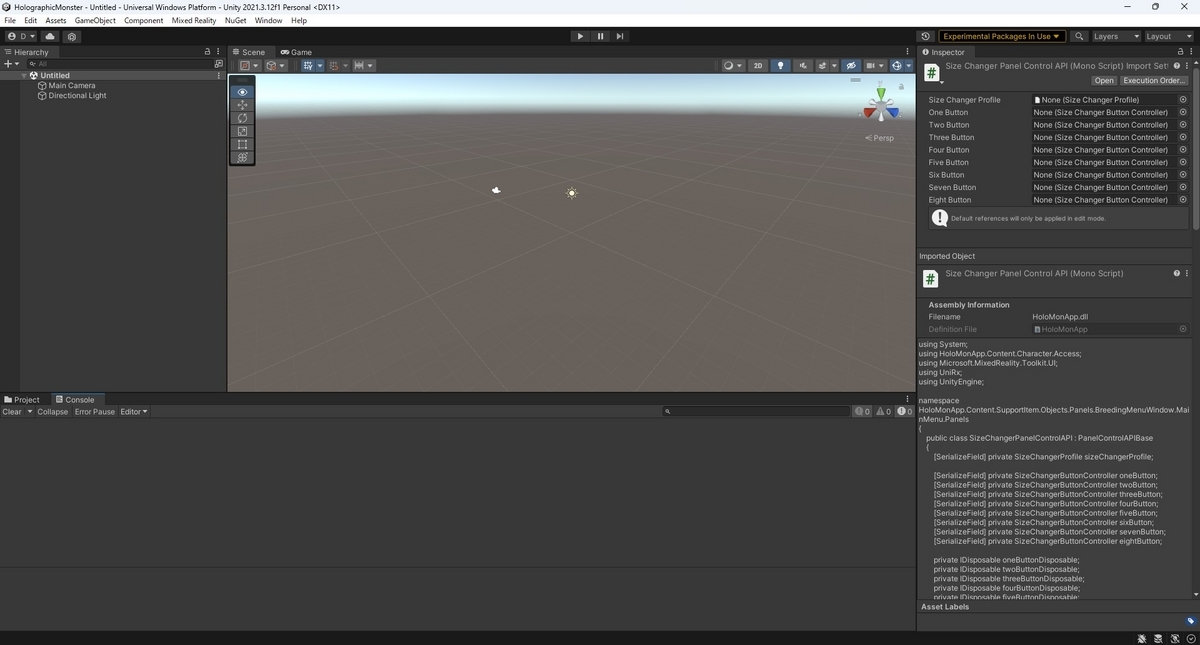
Task: Click object picker for Eight Button field
Action: [x=1183, y=200]
